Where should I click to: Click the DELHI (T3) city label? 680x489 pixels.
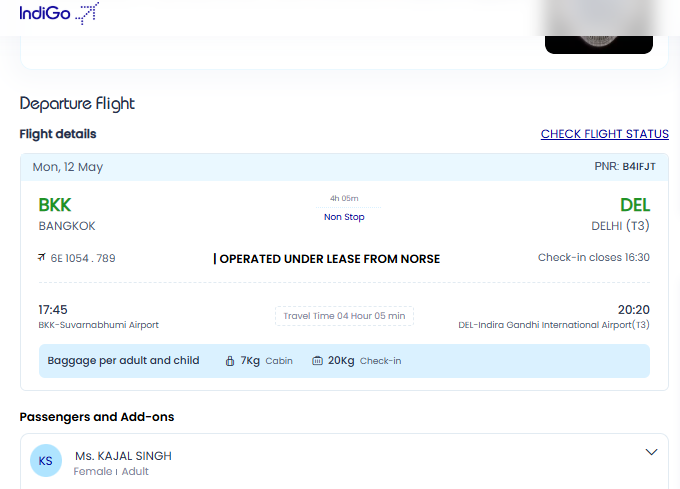click(x=620, y=226)
